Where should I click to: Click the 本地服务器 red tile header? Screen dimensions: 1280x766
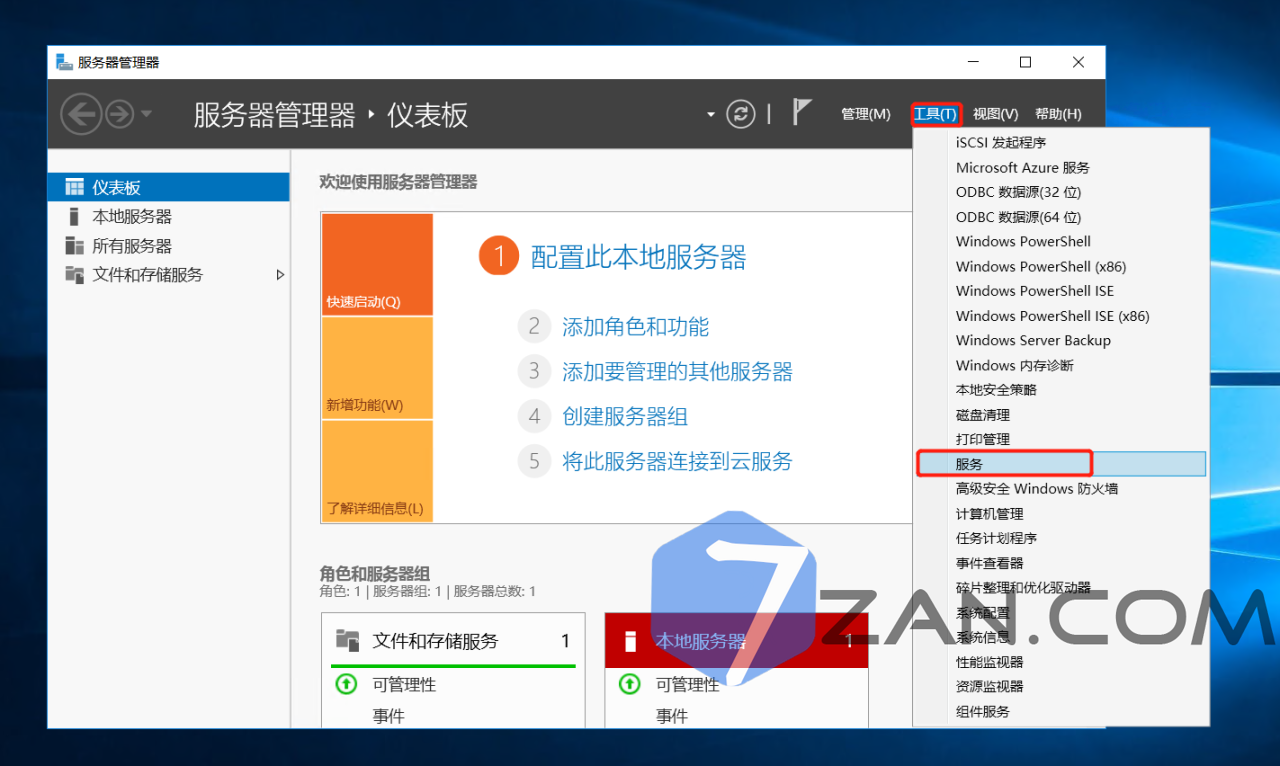pos(736,641)
